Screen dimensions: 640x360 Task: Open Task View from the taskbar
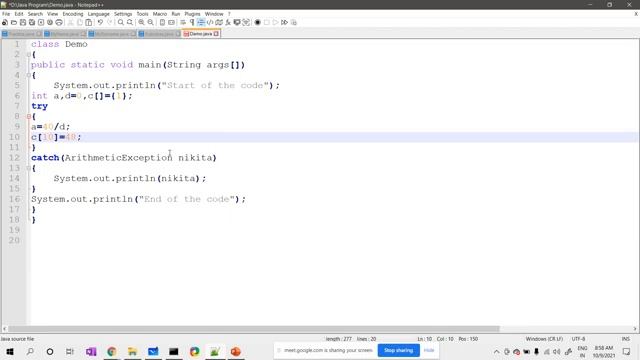[x=70, y=351]
